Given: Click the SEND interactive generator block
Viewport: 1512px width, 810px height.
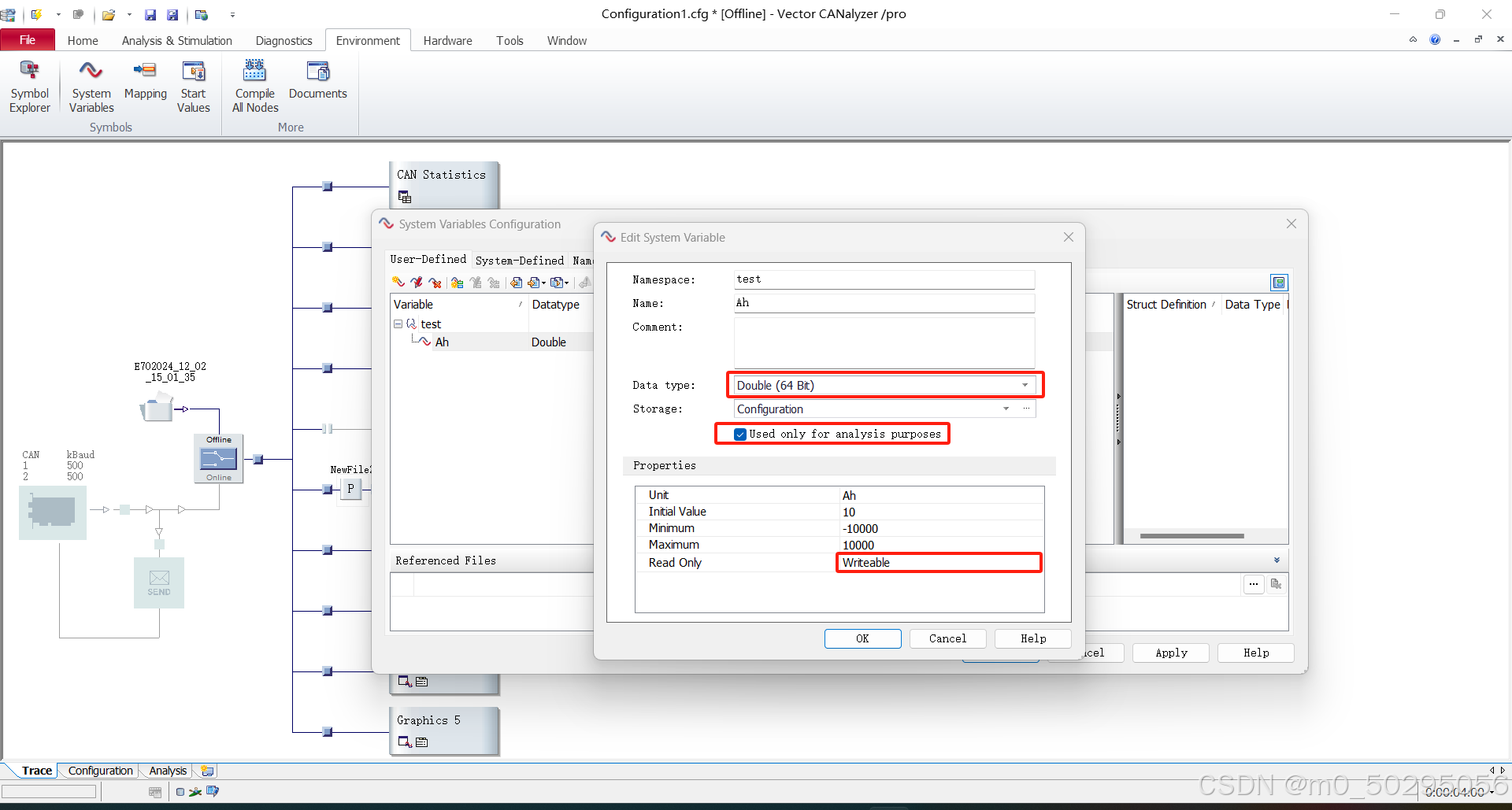Looking at the screenshot, I should pyautogui.click(x=159, y=583).
